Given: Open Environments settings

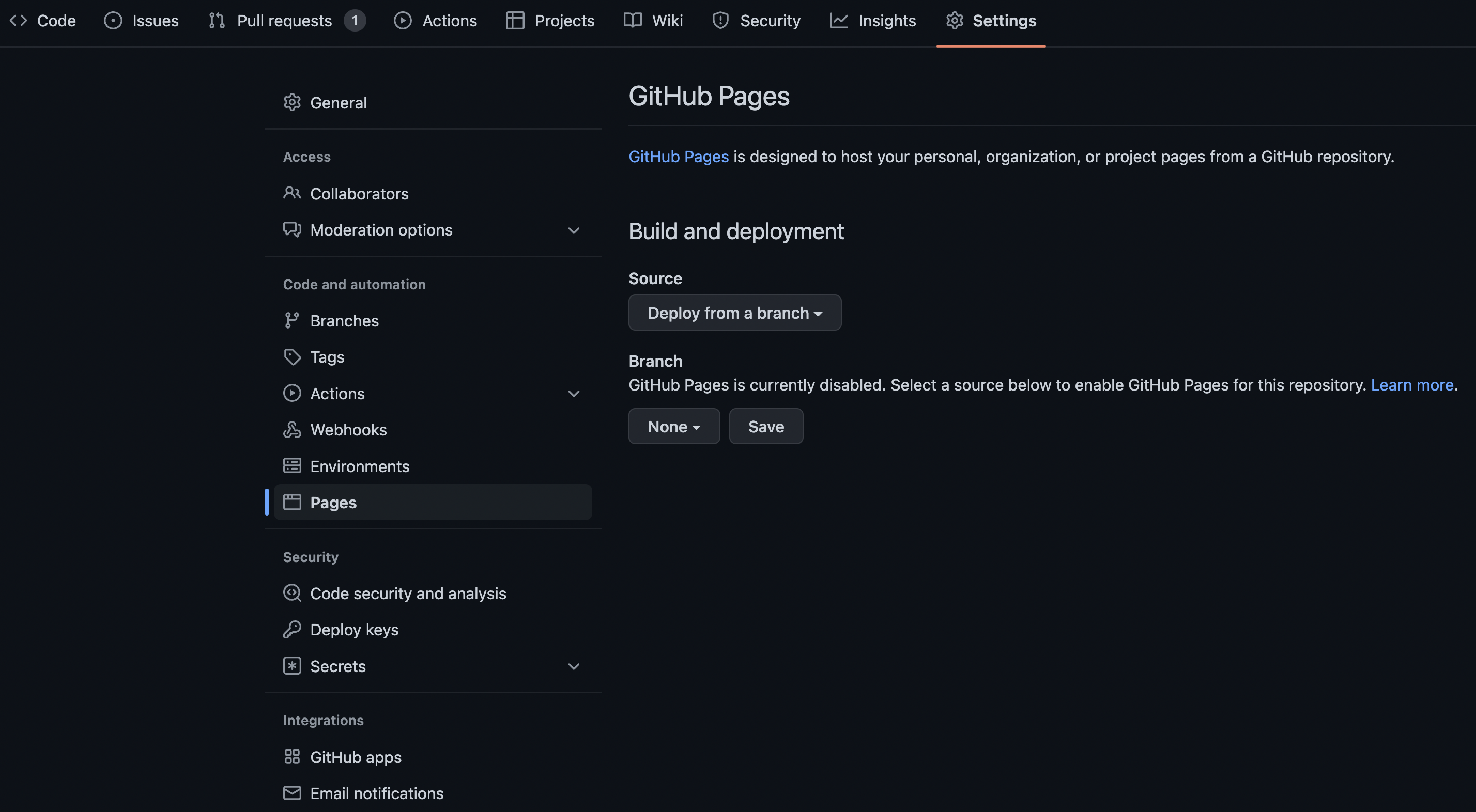Looking at the screenshot, I should tap(433, 466).
